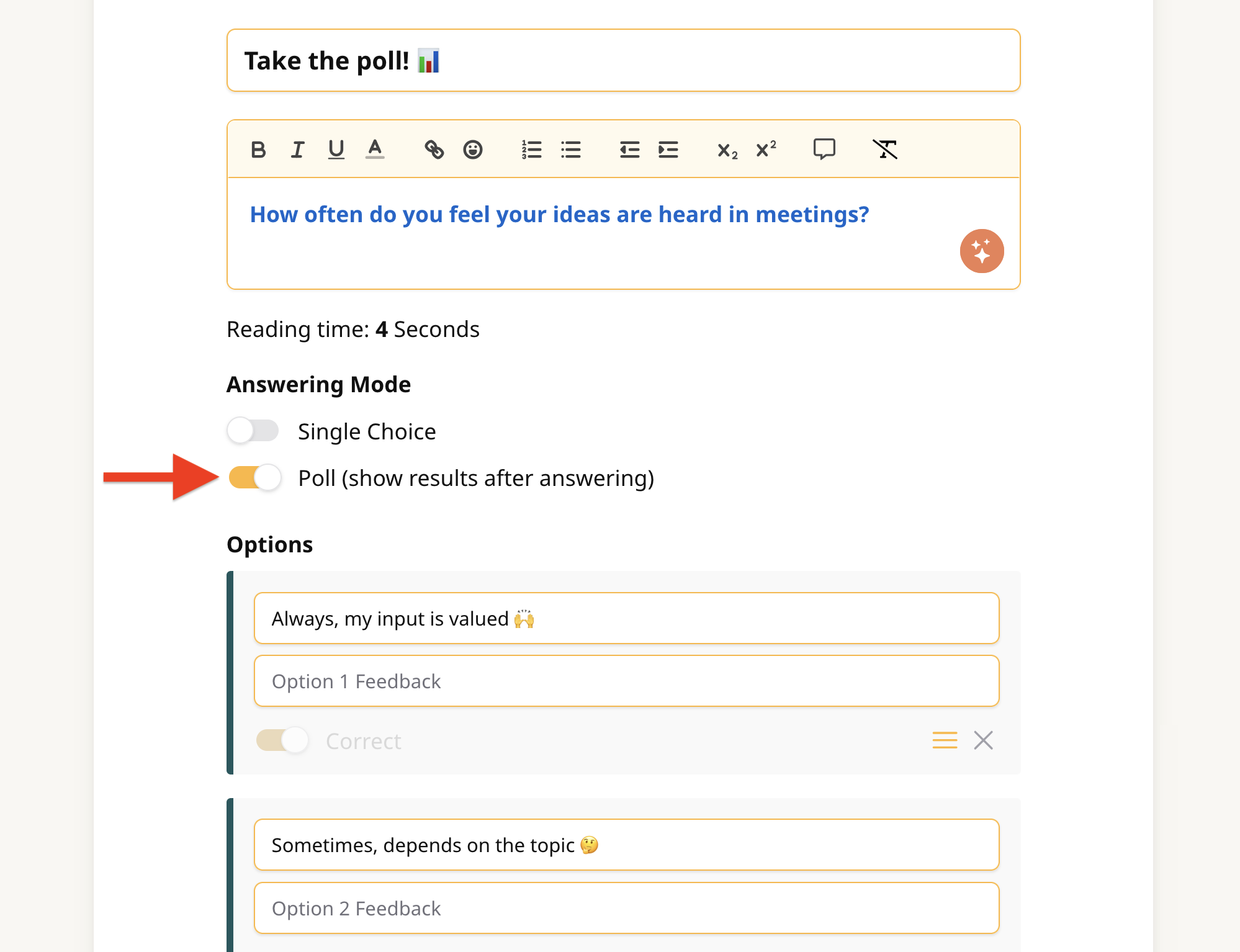The width and height of the screenshot is (1240, 952).
Task: Apply italic formatting
Action: (297, 150)
